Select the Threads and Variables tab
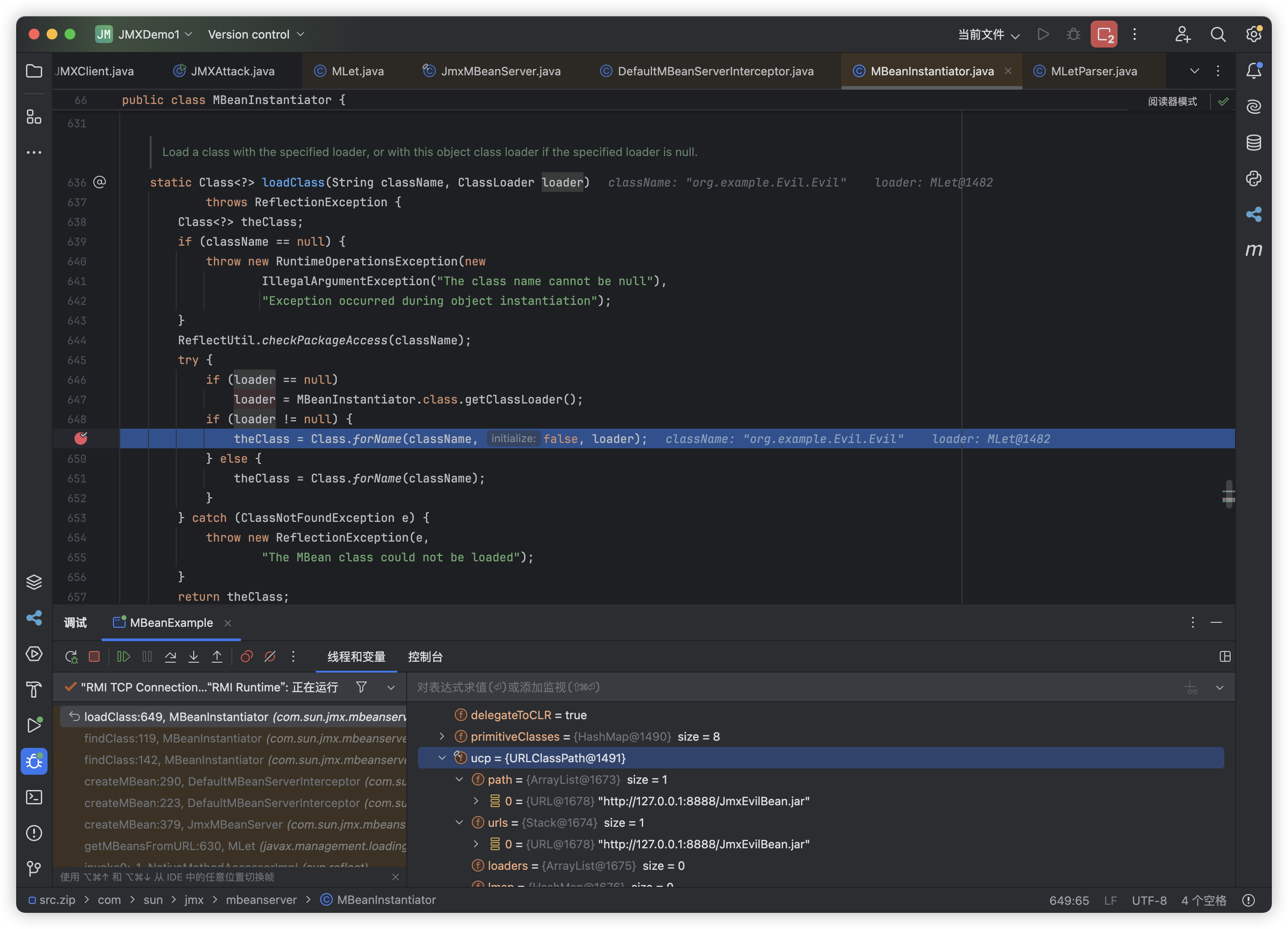 356,656
